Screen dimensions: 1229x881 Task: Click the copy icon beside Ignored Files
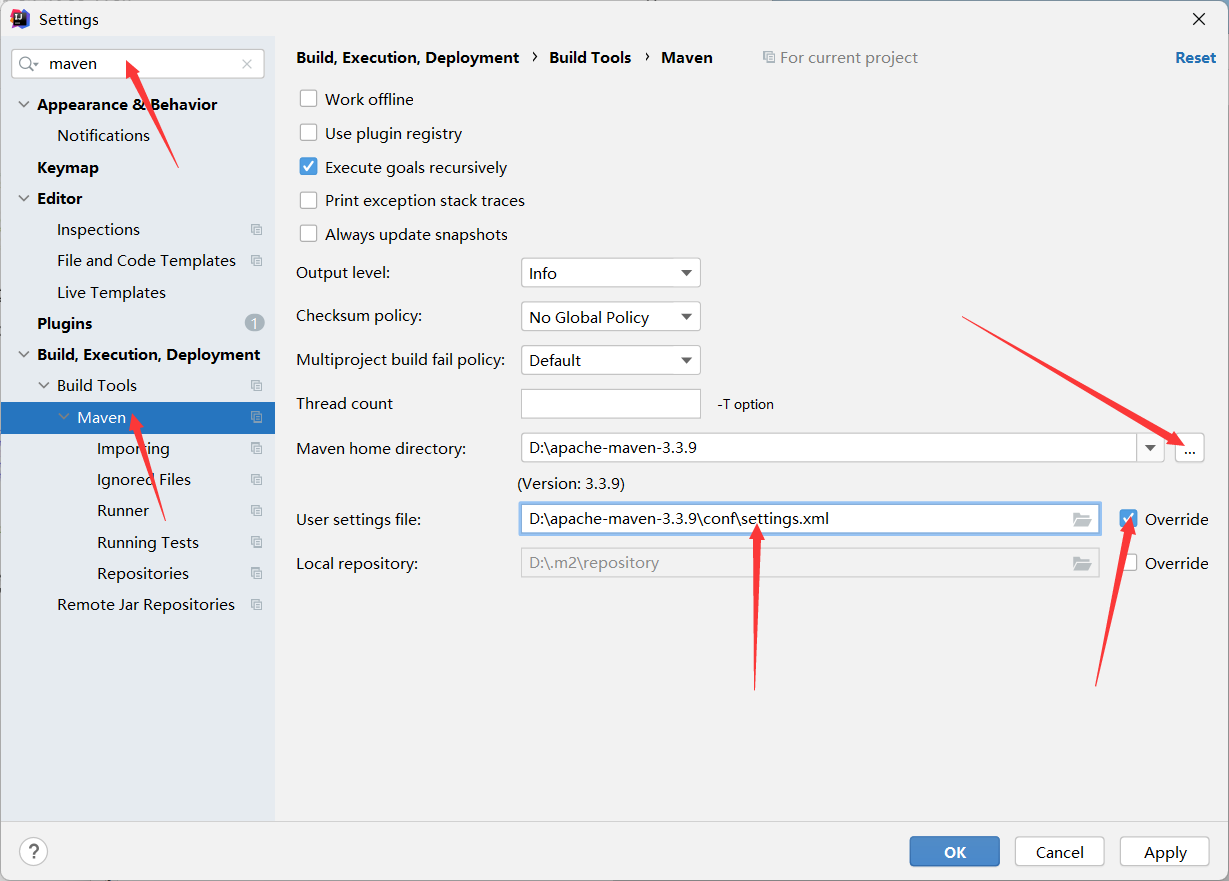click(256, 480)
